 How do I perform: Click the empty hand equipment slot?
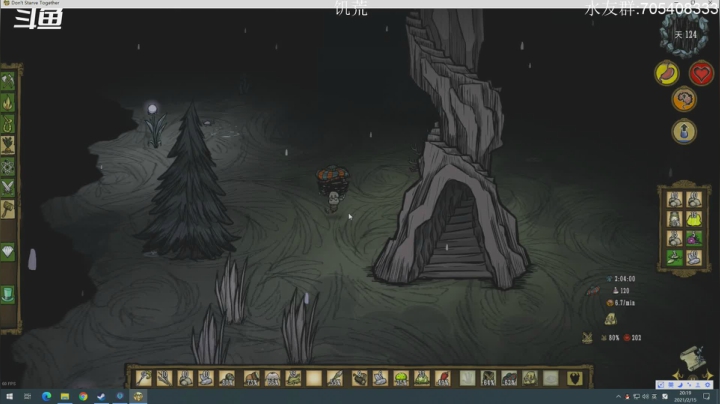tap(467, 378)
